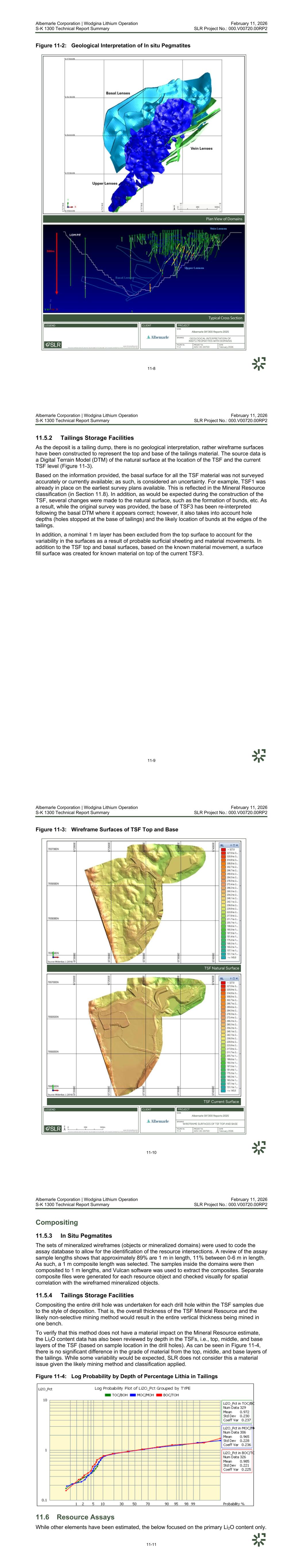Click the LOM PIT label in cross section
Image resolution: width=303 pixels, height=1568 pixels.
pyautogui.click(x=75, y=235)
